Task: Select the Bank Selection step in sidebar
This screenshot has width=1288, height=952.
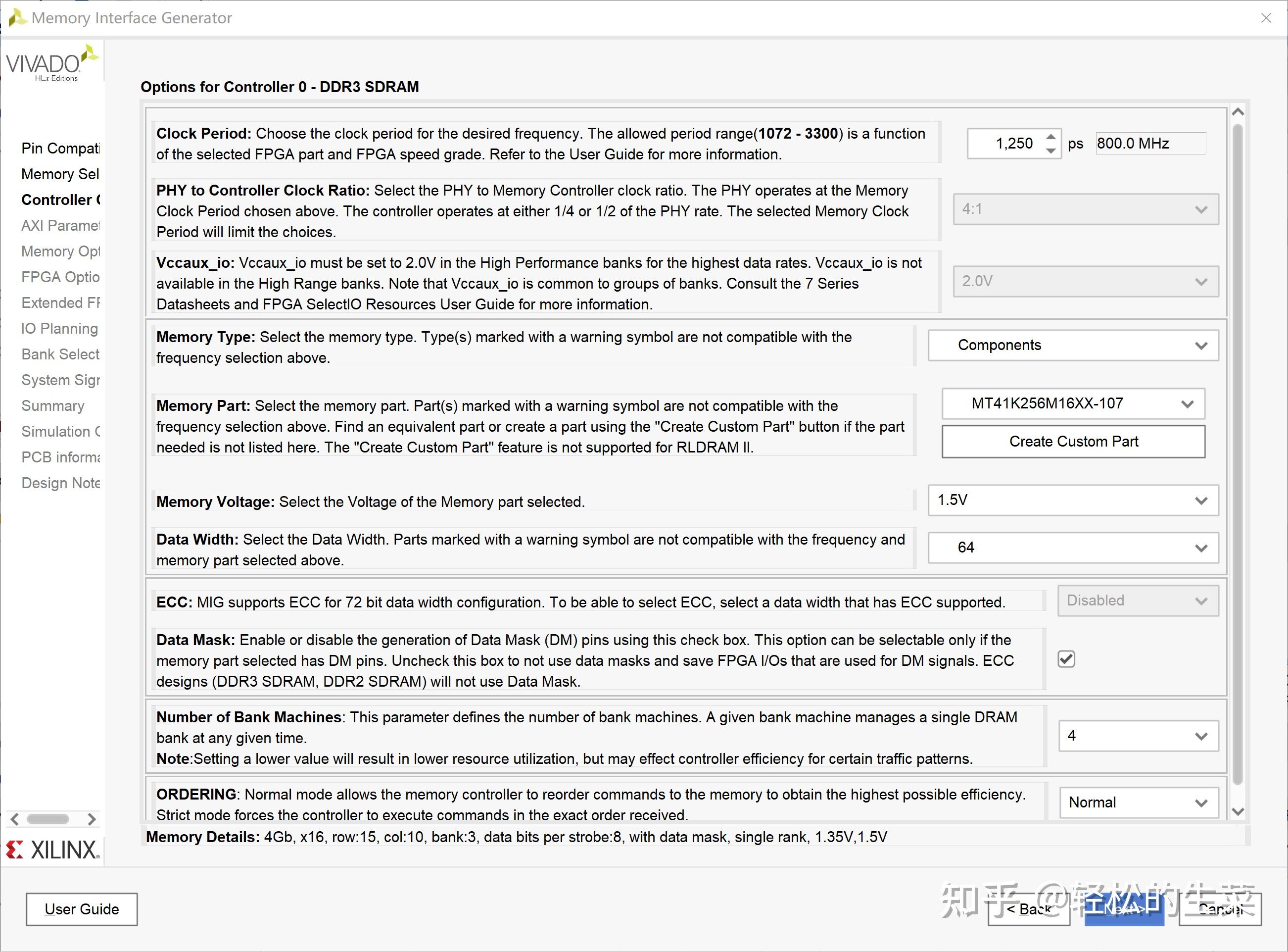Action: coord(60,354)
